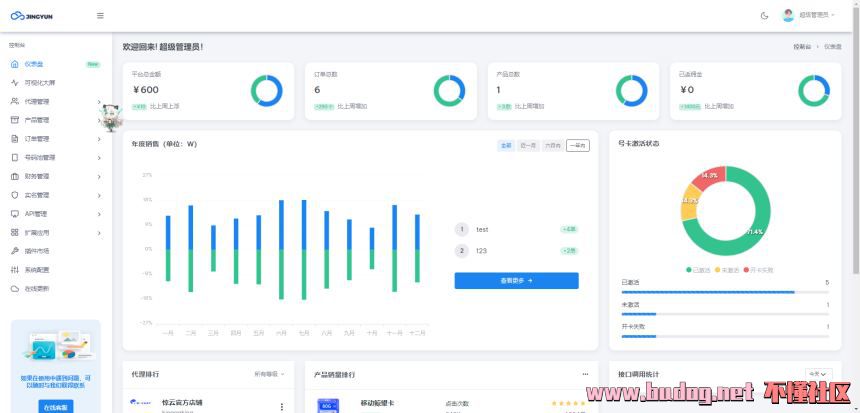Open 可视化大屏 from the sidebar
860x413 pixels.
coord(40,82)
